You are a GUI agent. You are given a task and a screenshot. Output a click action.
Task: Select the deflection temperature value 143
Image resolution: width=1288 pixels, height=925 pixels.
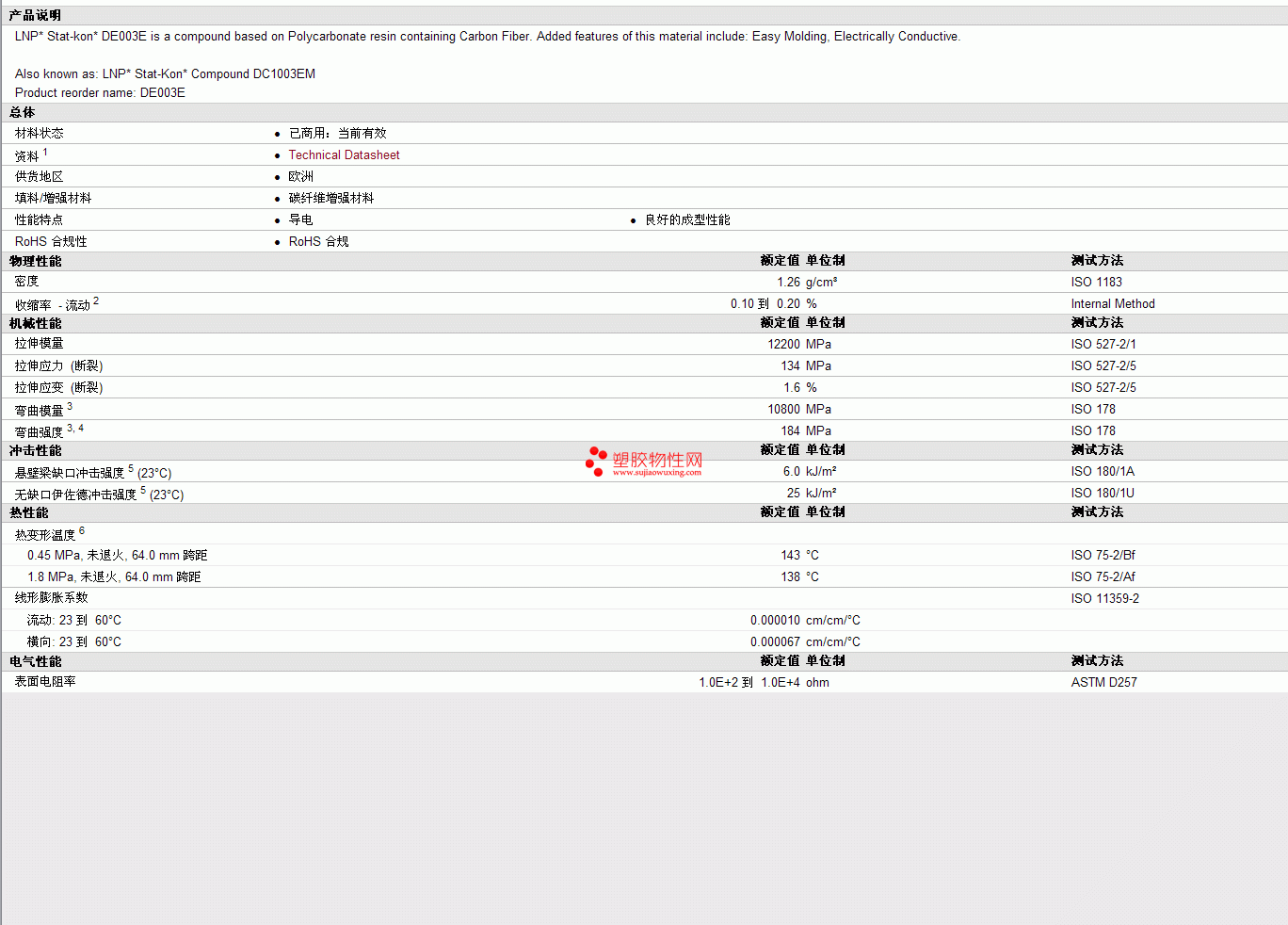790,556
